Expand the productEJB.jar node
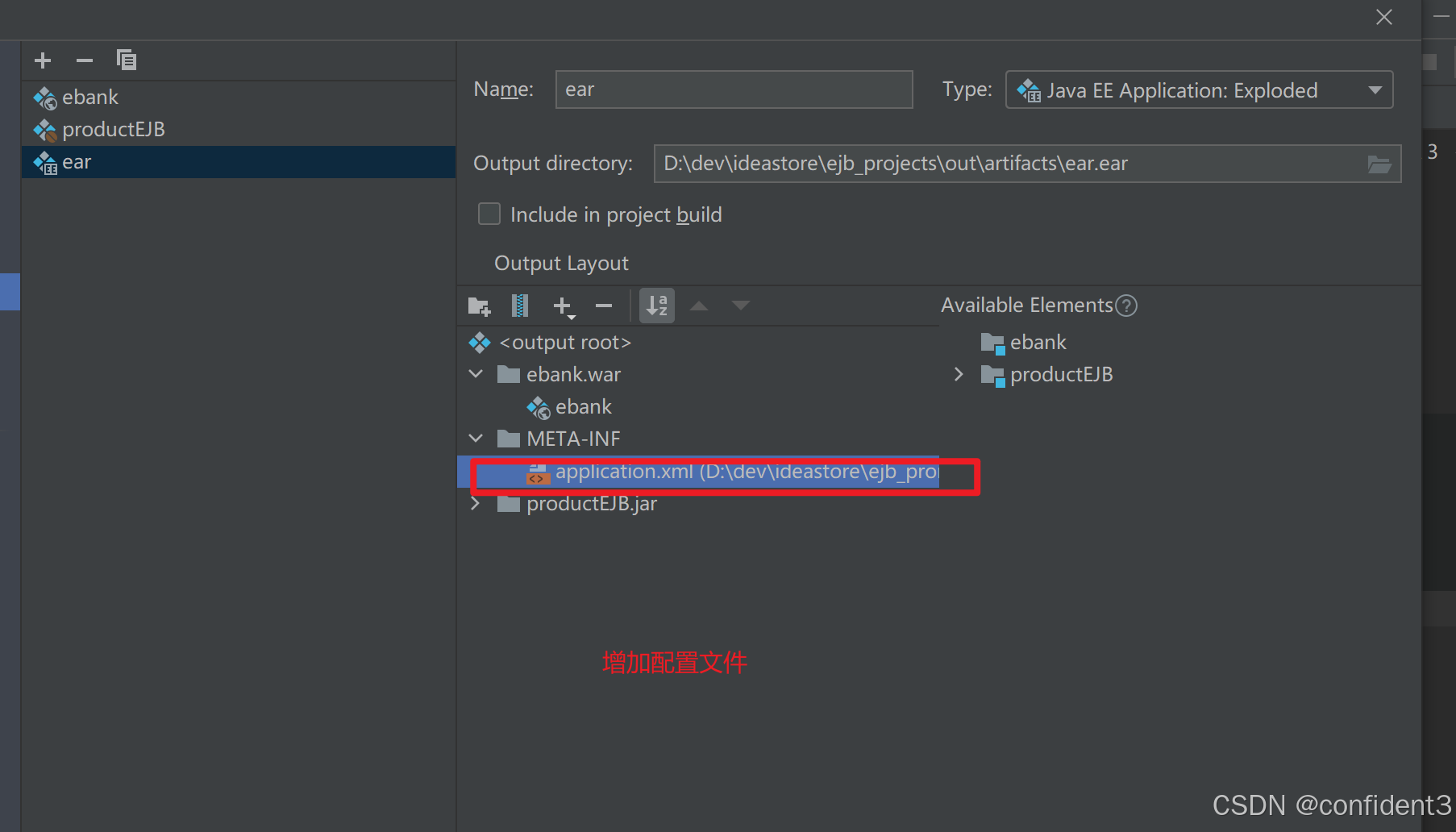The width and height of the screenshot is (1456, 832). tap(476, 503)
